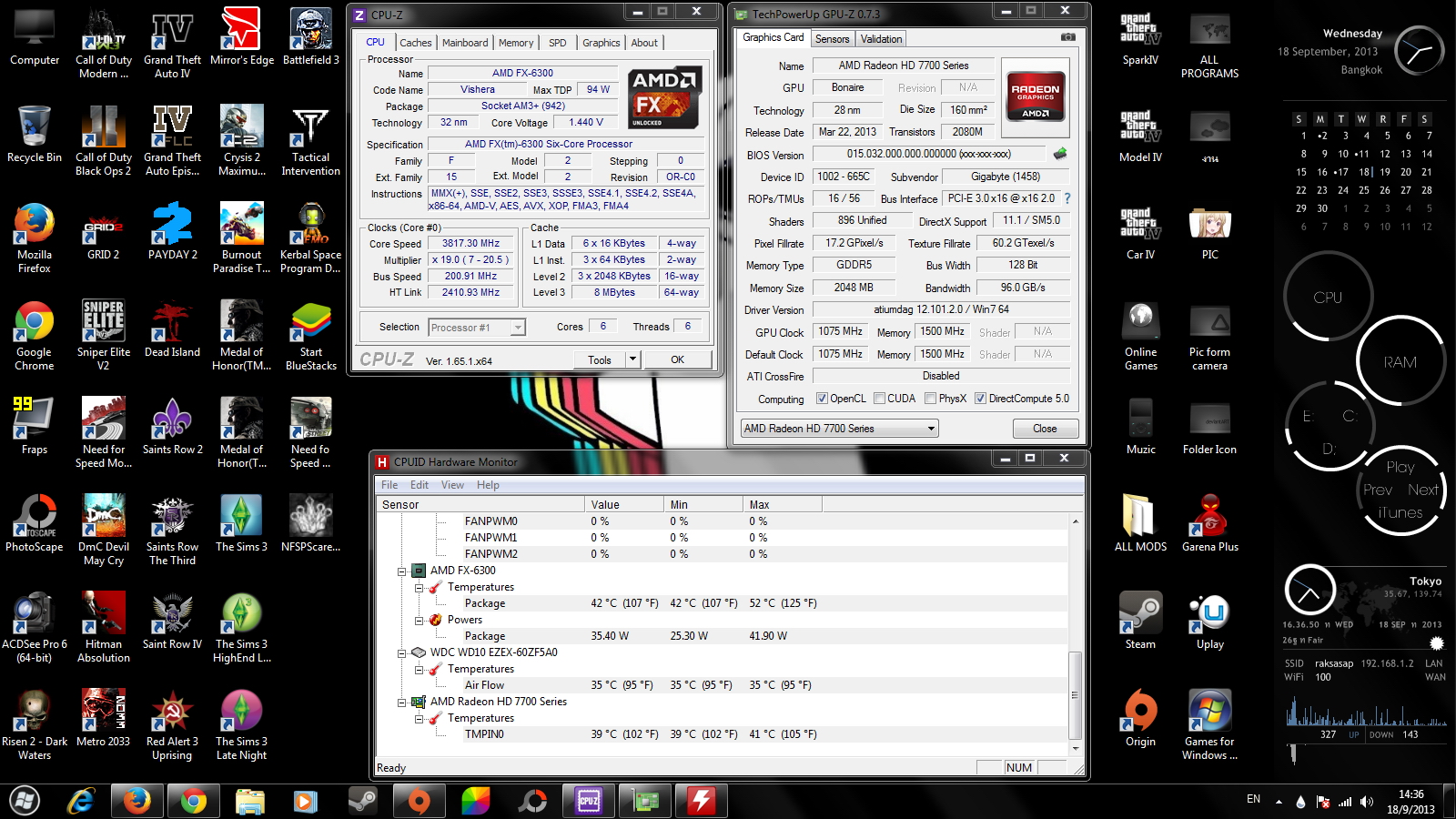Viewport: 1456px width, 819px height.
Task: Toggle the PhysX checkbox in GPU-Z
Action: (x=931, y=399)
